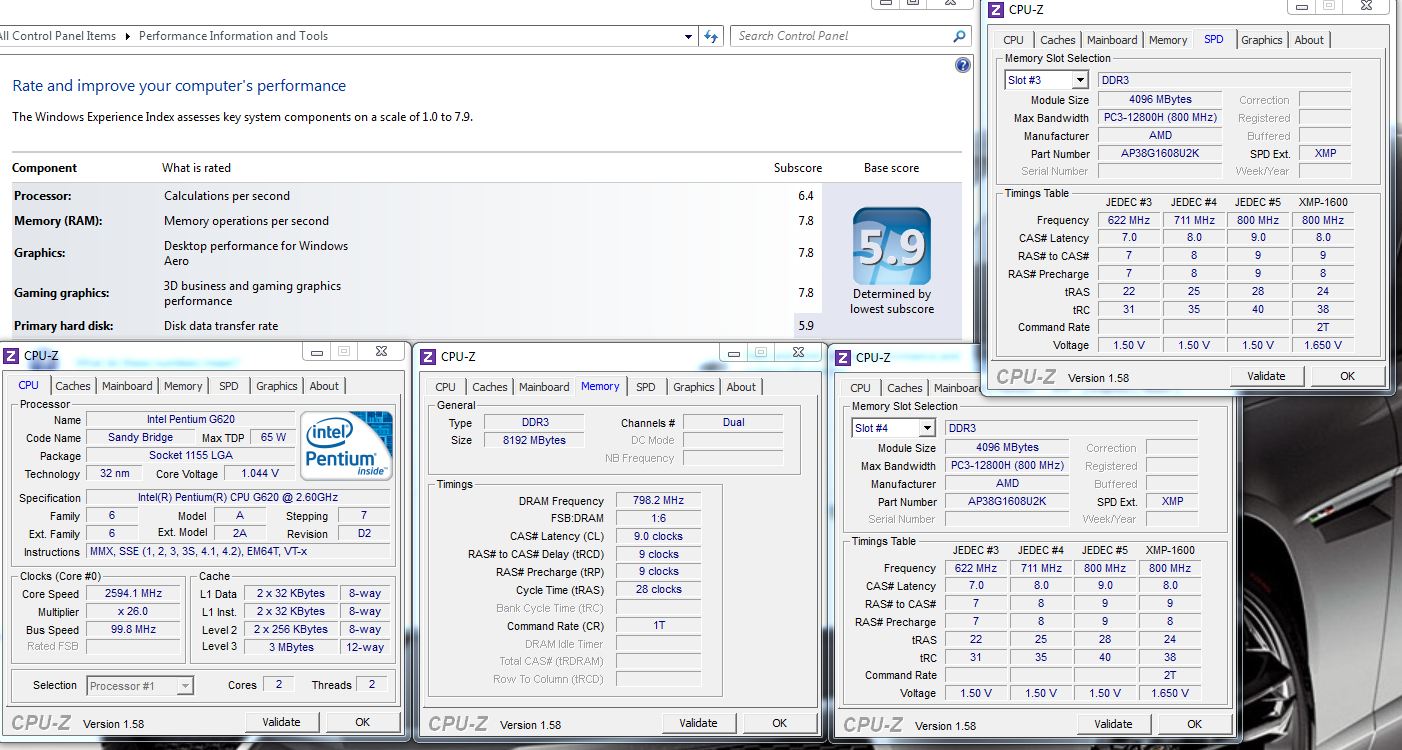The width and height of the screenshot is (1402, 750).
Task: Select the 99.8 MHz bus speed value
Action: click(x=133, y=630)
